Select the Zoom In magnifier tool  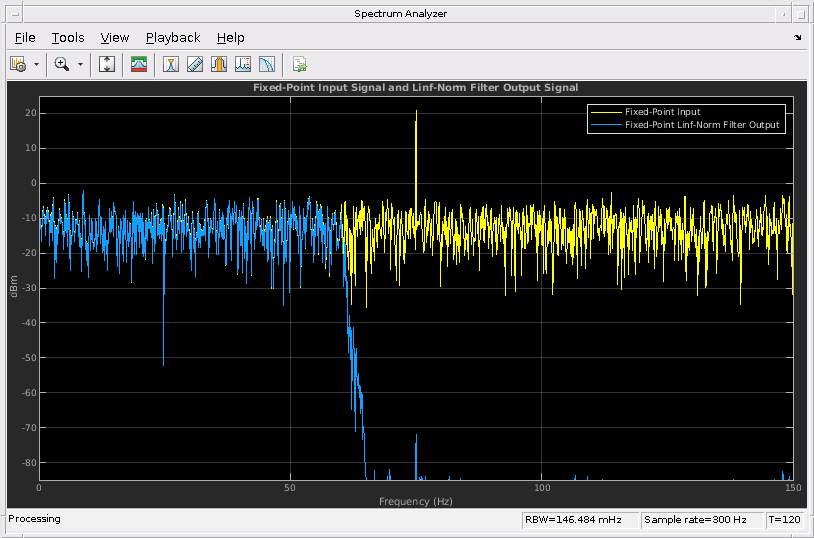(62, 64)
